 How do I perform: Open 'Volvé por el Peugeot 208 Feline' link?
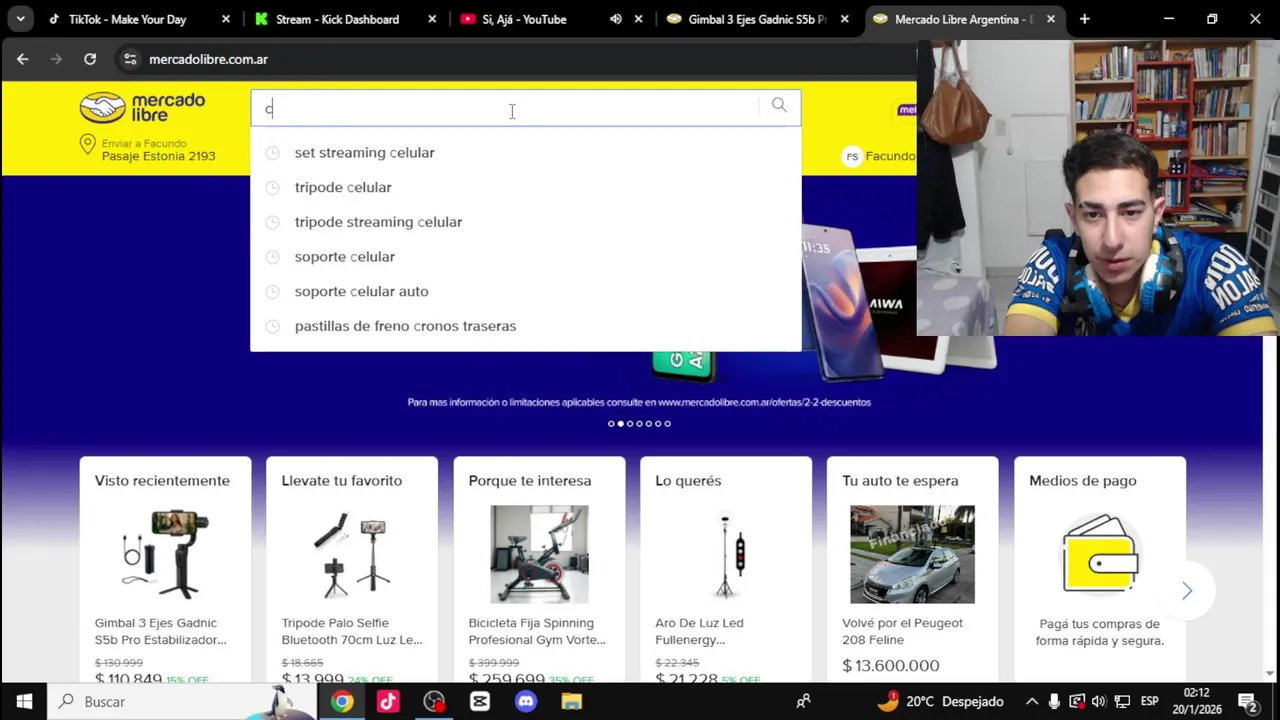click(903, 631)
